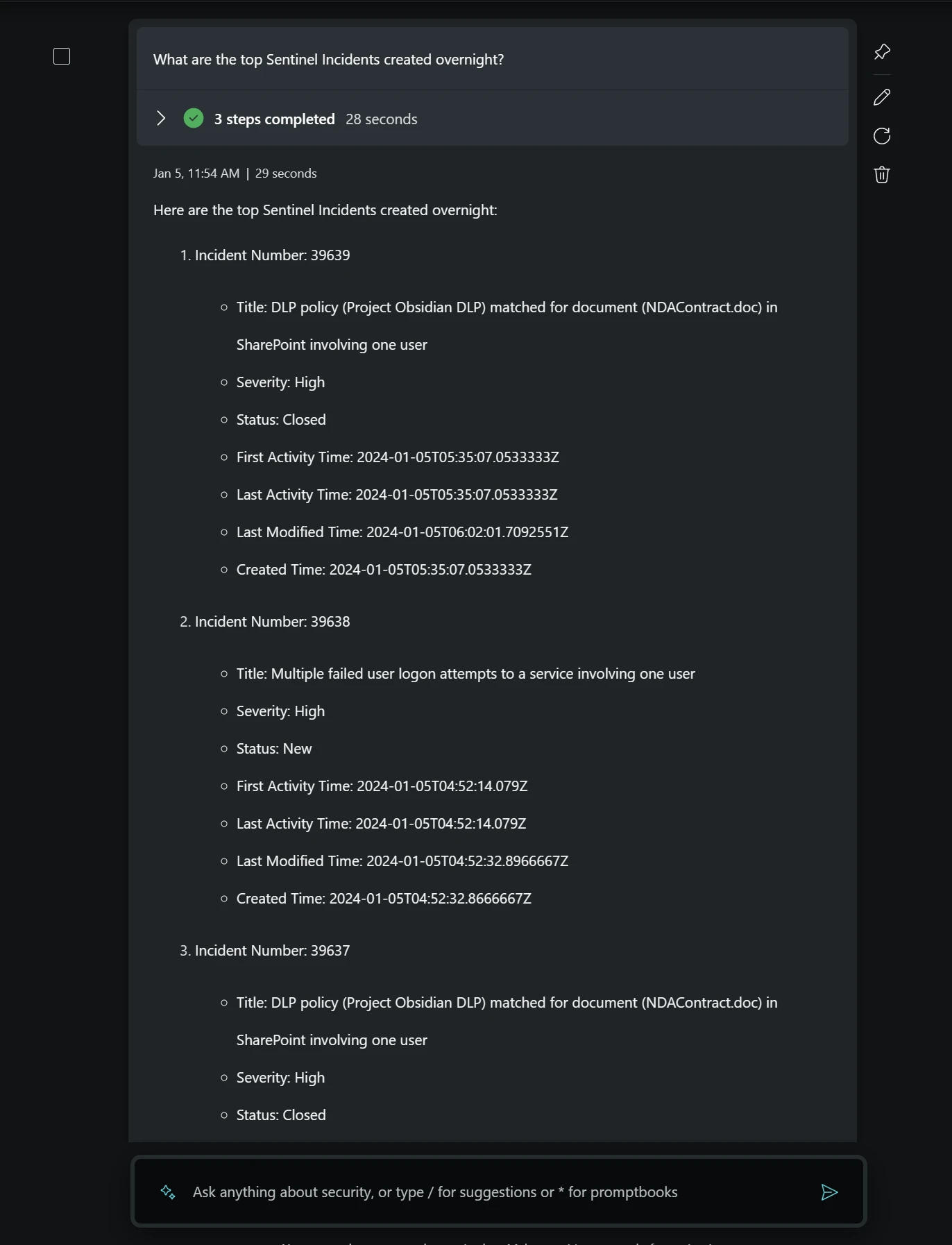
Task: Click the "29 seconds" duration label
Action: pyautogui.click(x=285, y=173)
